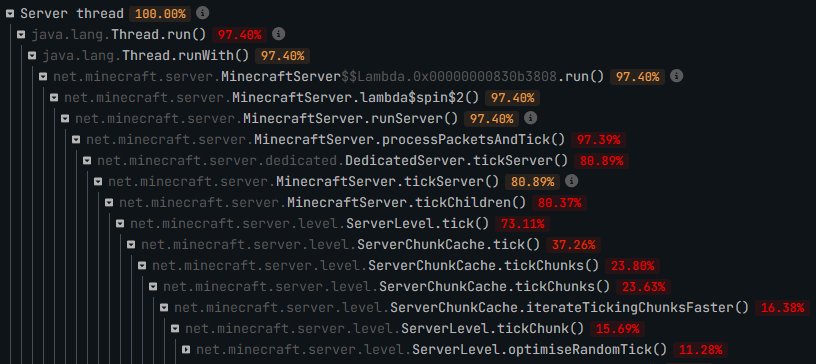Select the ServerLevel.tickChunk() method text
Viewport: 816px width, 364px height.
pos(385,329)
